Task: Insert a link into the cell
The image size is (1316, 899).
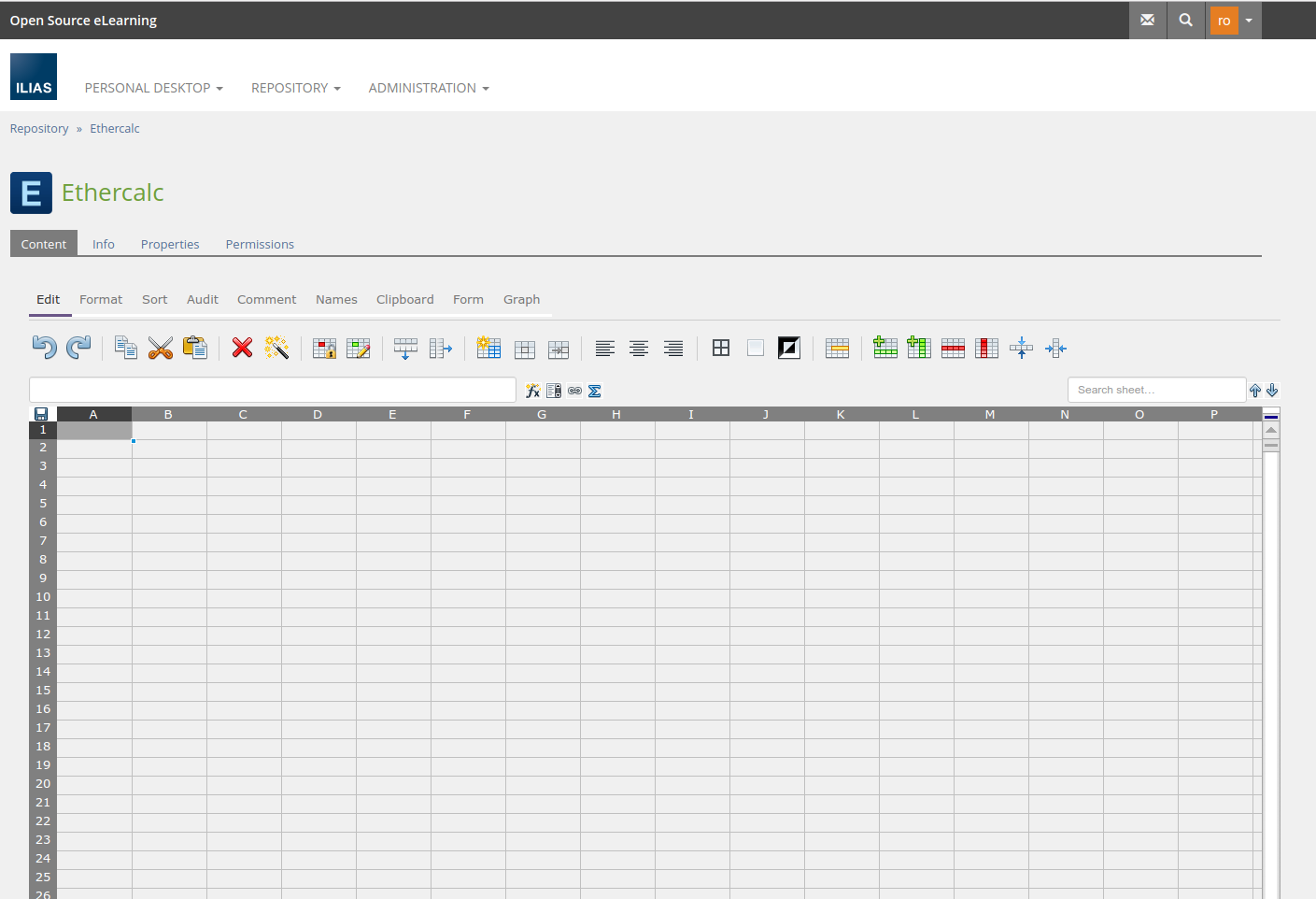Action: (574, 391)
